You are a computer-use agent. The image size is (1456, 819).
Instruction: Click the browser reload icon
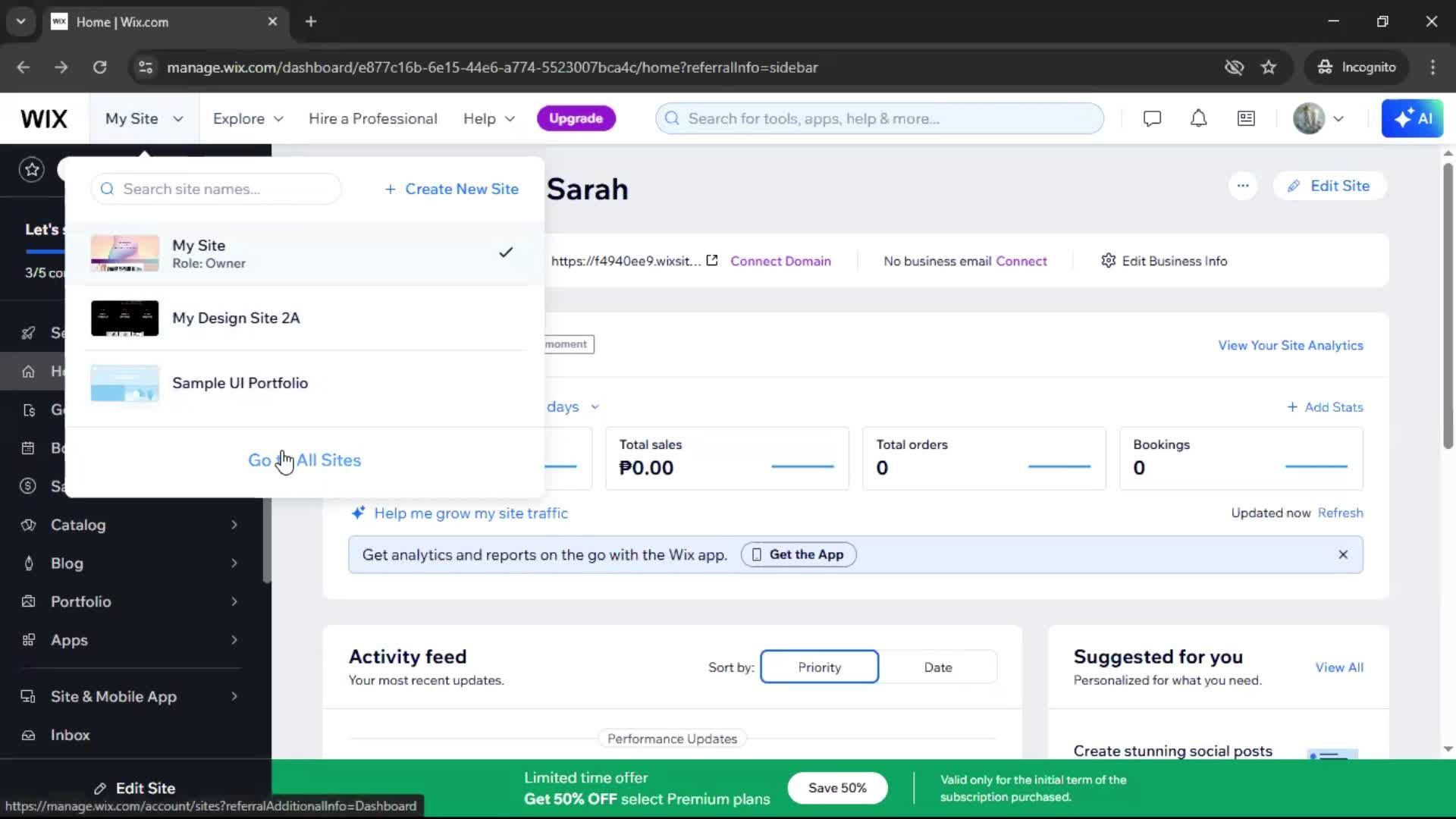pyautogui.click(x=99, y=67)
